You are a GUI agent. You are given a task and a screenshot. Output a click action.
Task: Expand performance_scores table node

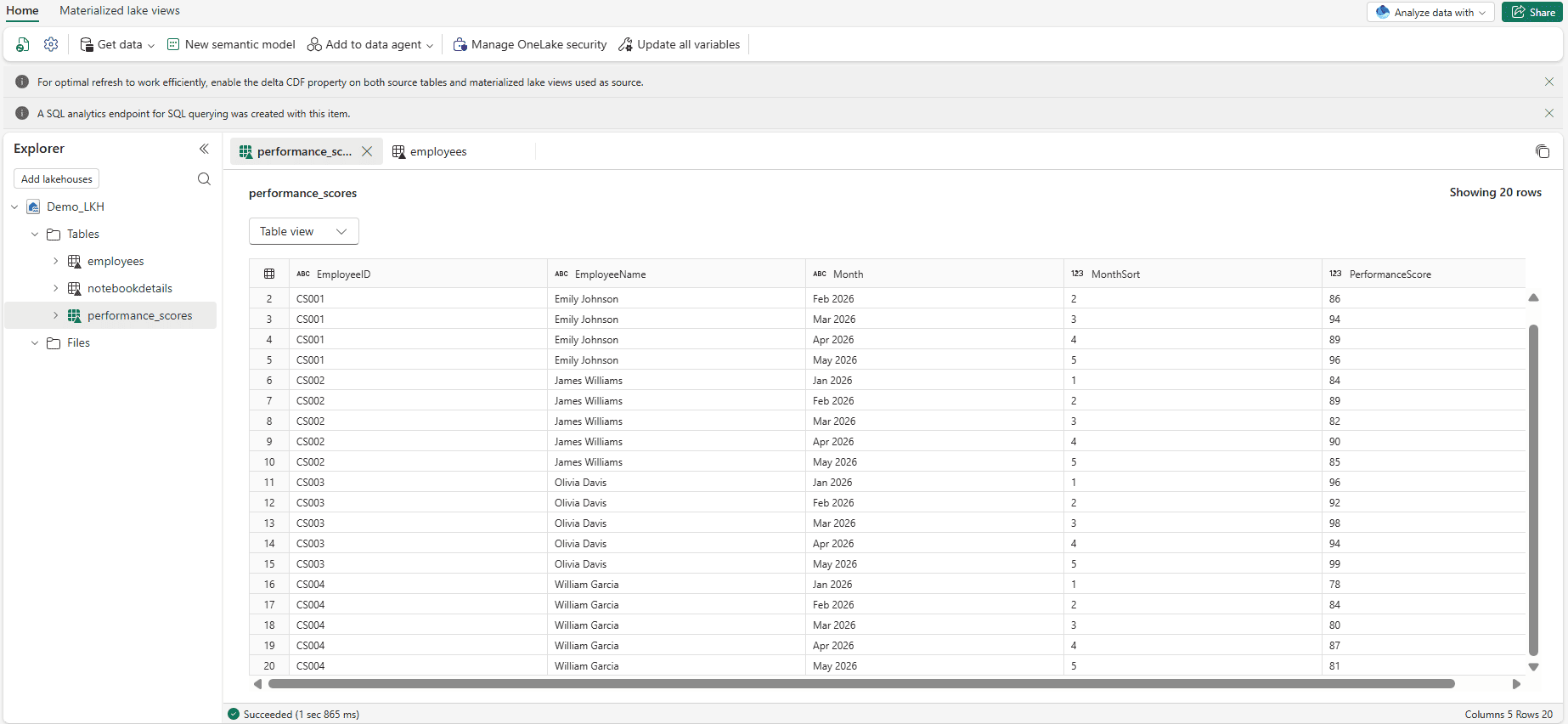click(55, 315)
